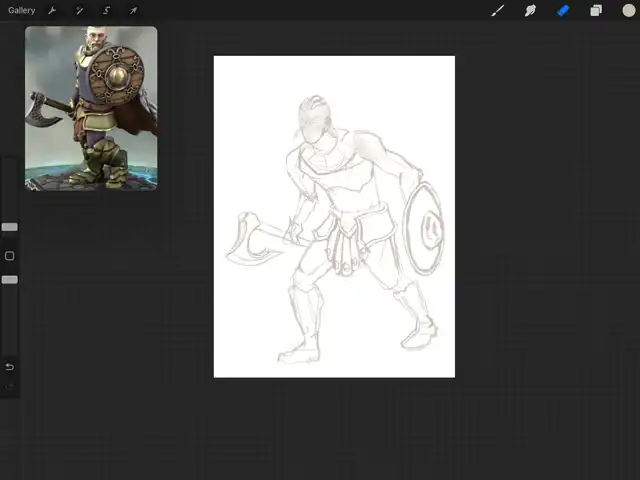Image resolution: width=640 pixels, height=480 pixels.
Task: Click the brush opacity slider handle
Action: click(x=9, y=280)
